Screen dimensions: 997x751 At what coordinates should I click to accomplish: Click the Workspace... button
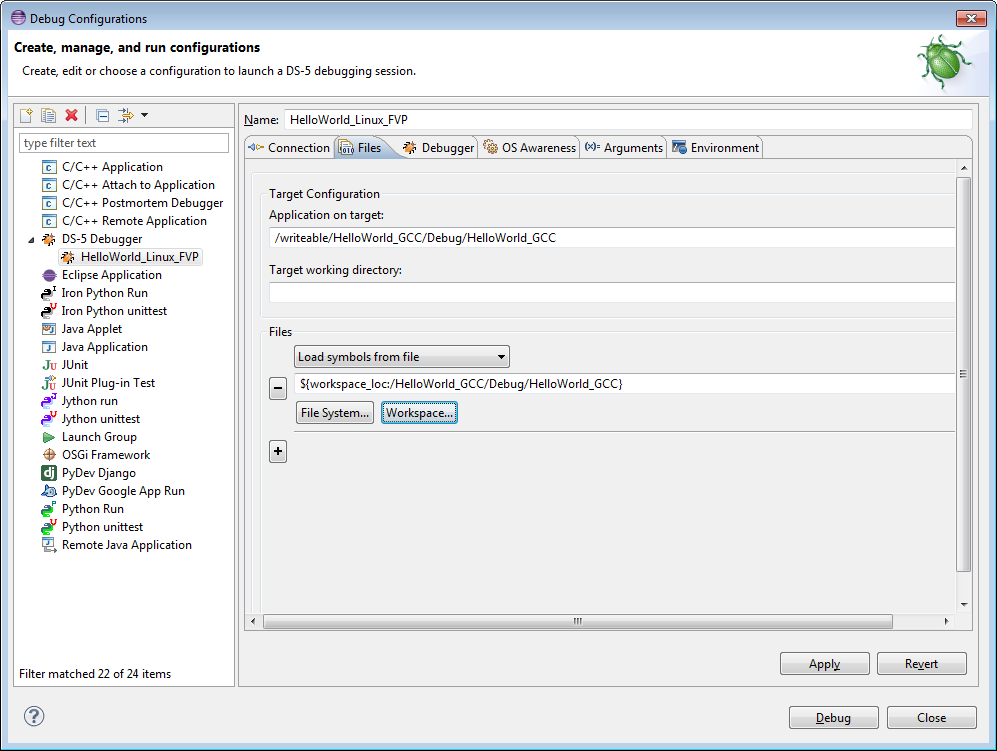click(419, 413)
